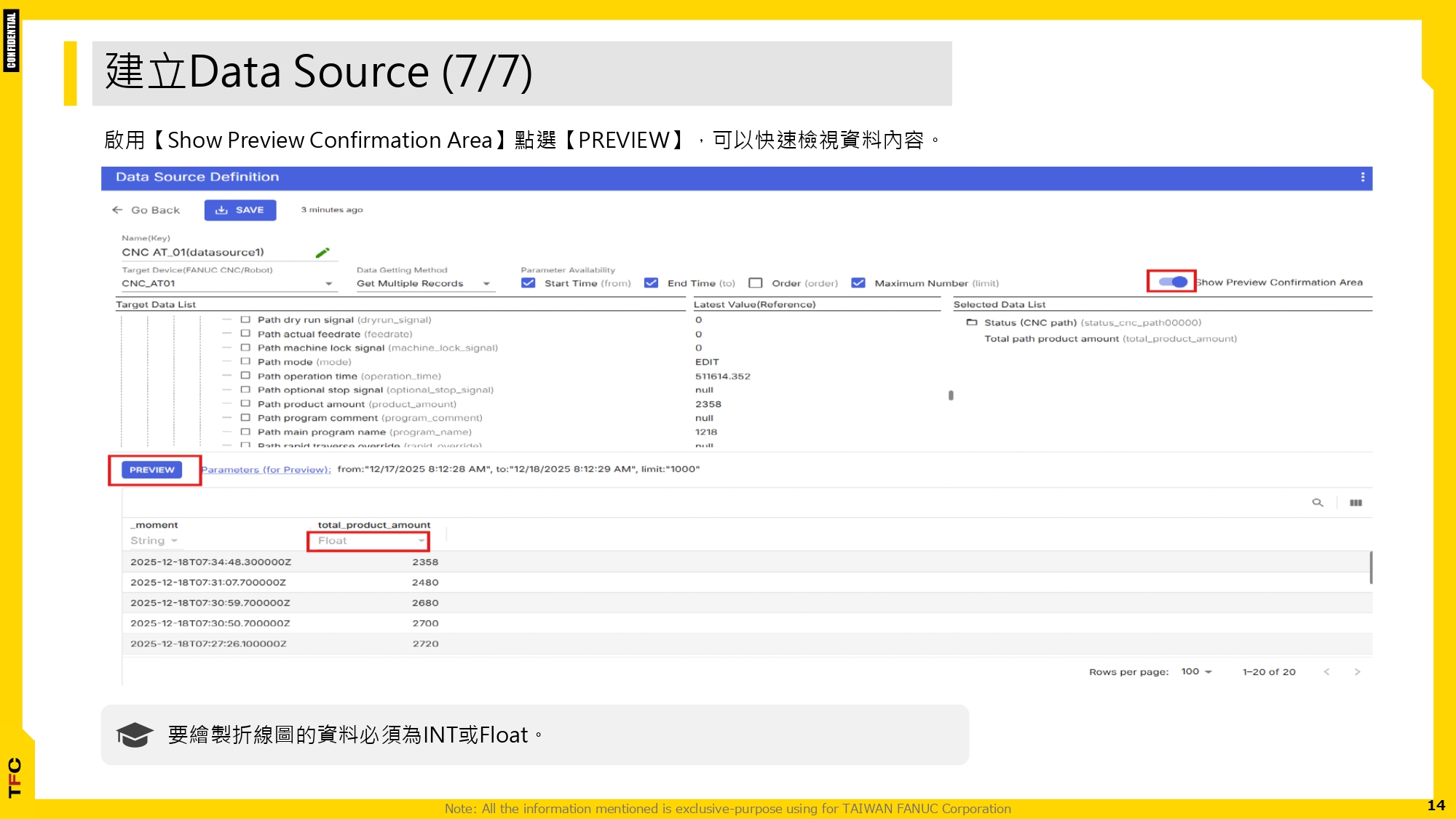Check the Path dry run signal checkbox
The height and width of the screenshot is (819, 1456).
click(x=246, y=319)
